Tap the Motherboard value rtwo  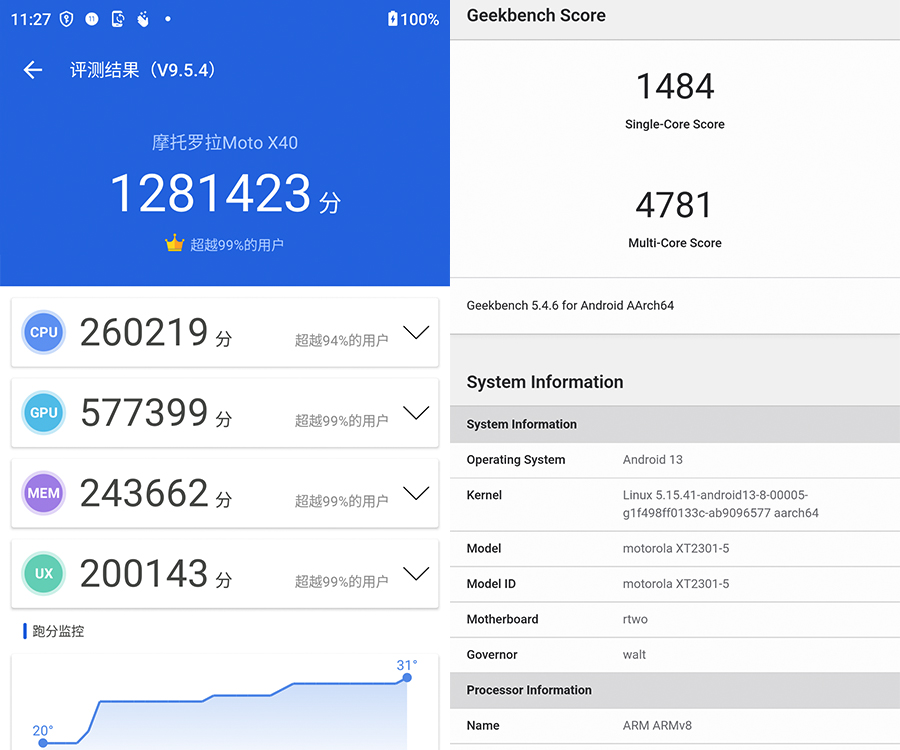[x=635, y=620]
